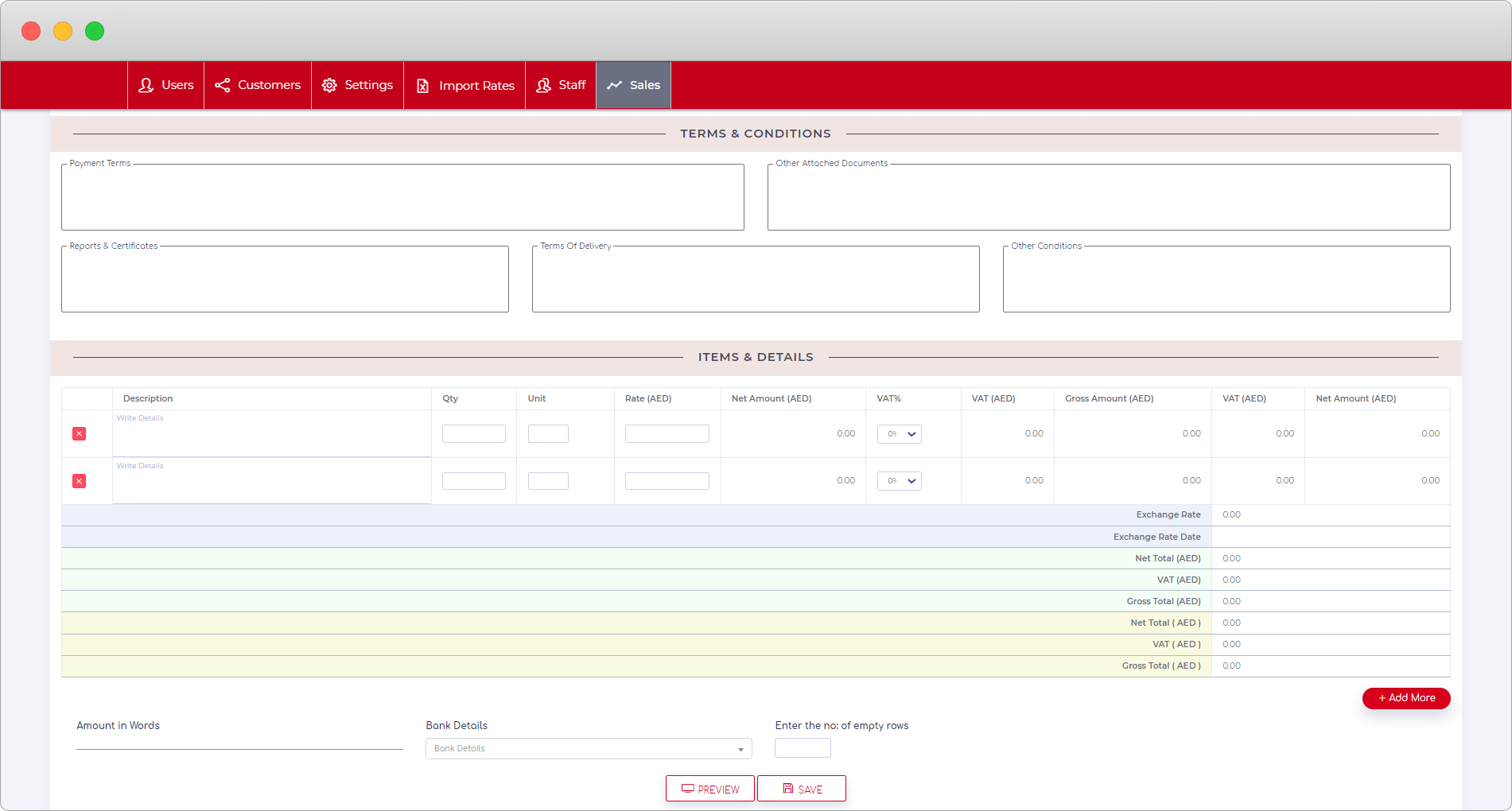Switch to the Import Rates tab
The height and width of the screenshot is (811, 1512).
coord(464,85)
